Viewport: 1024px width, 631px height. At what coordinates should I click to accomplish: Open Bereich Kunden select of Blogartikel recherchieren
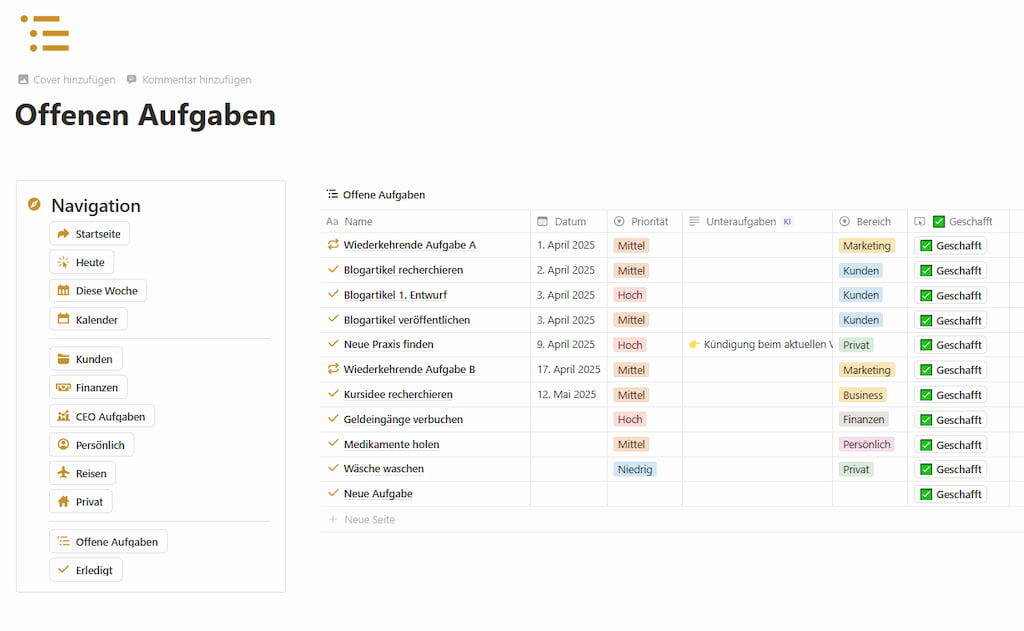tap(861, 270)
